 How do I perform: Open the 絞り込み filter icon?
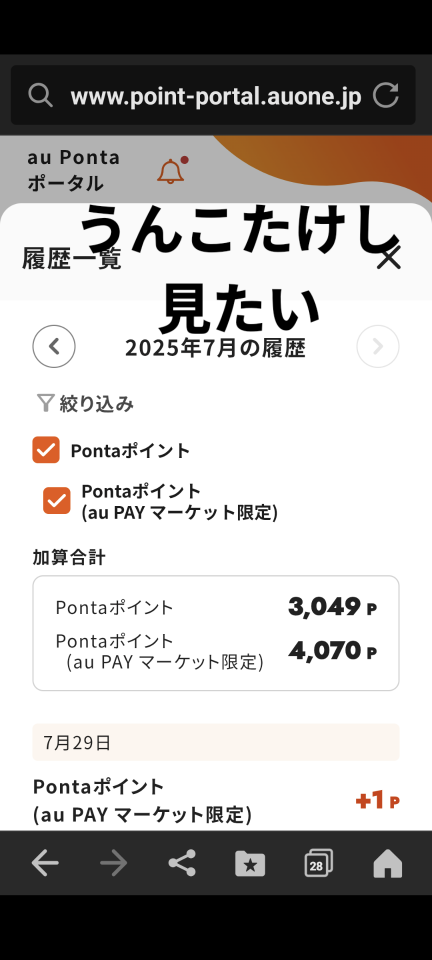point(45,403)
